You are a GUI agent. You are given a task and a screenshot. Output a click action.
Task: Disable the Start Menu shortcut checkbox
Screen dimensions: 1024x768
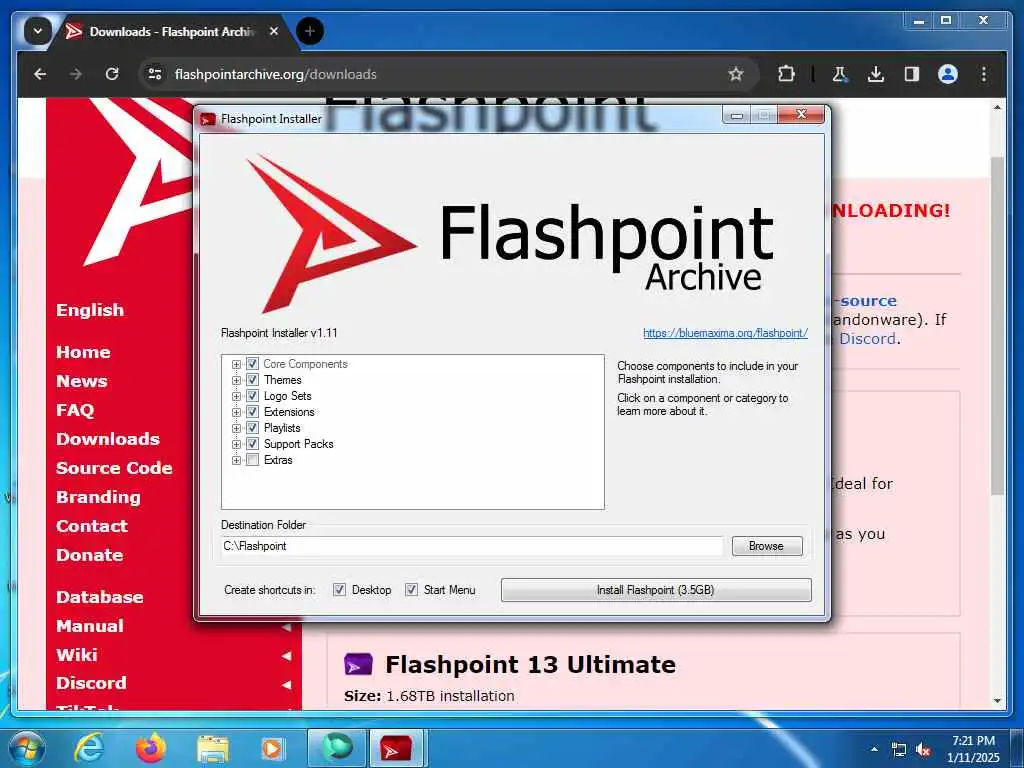pyautogui.click(x=411, y=590)
